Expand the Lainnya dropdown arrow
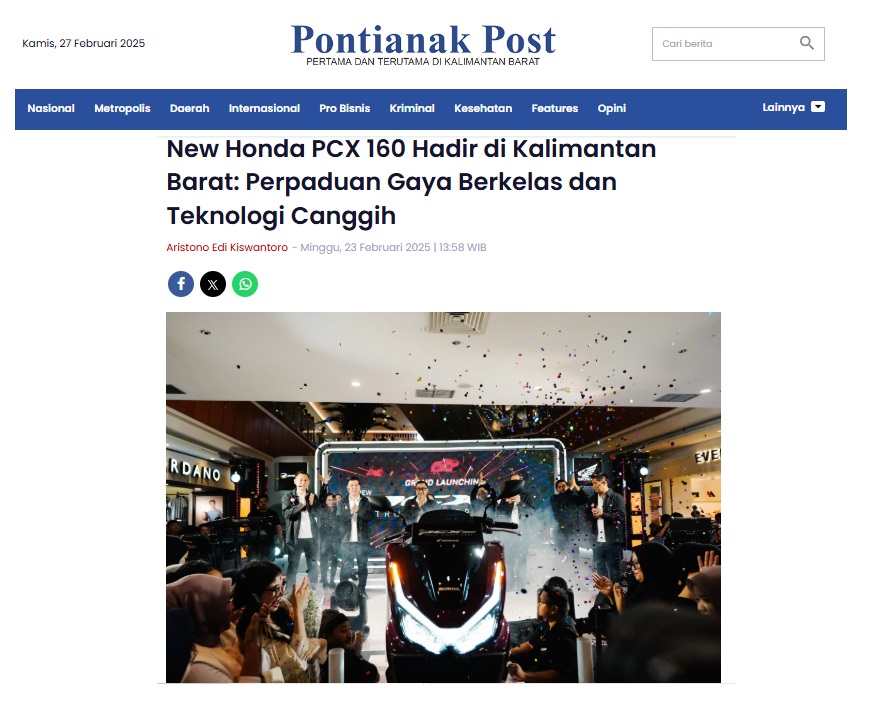The width and height of the screenshot is (878, 711). click(818, 107)
